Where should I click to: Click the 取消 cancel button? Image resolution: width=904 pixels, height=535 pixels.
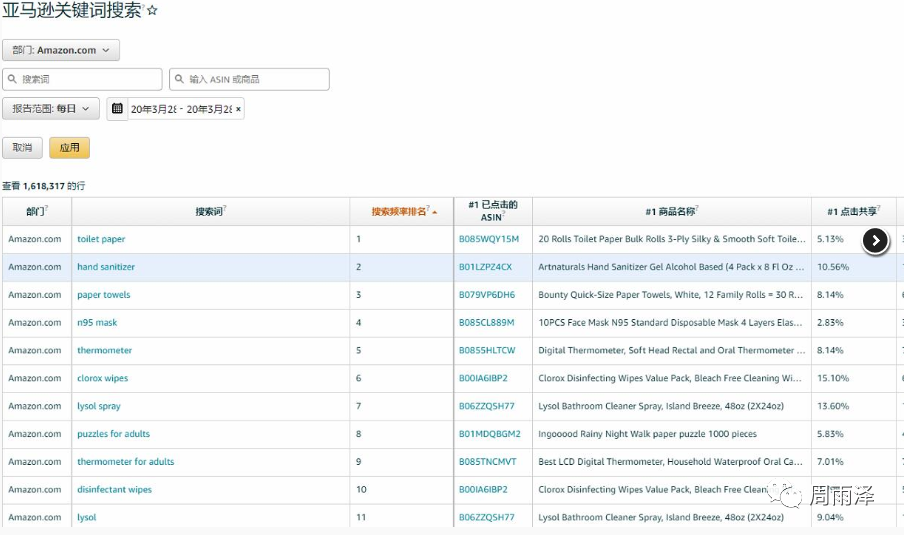point(22,147)
